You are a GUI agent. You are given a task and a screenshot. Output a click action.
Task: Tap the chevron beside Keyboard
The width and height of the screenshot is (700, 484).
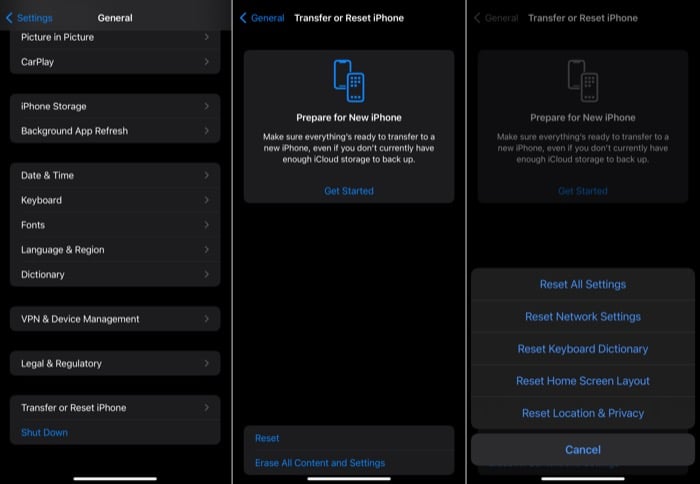(x=206, y=200)
